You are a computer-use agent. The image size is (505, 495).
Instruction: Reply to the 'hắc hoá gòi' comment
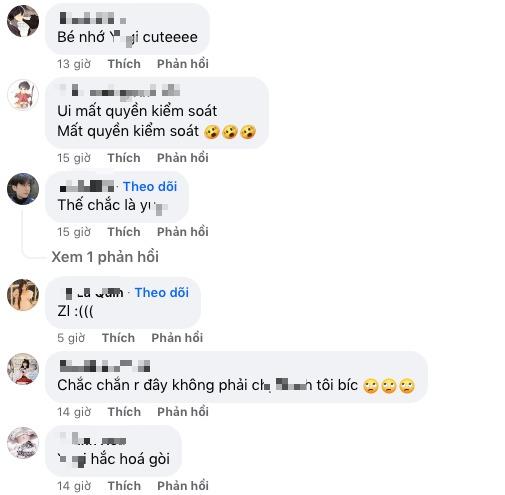pos(183,486)
